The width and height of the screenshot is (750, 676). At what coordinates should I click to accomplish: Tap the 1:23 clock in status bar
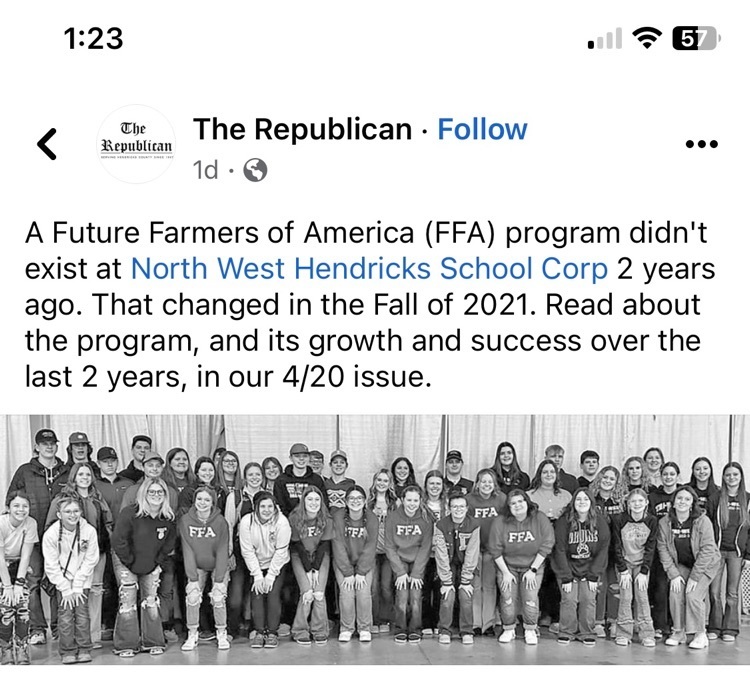(x=93, y=39)
